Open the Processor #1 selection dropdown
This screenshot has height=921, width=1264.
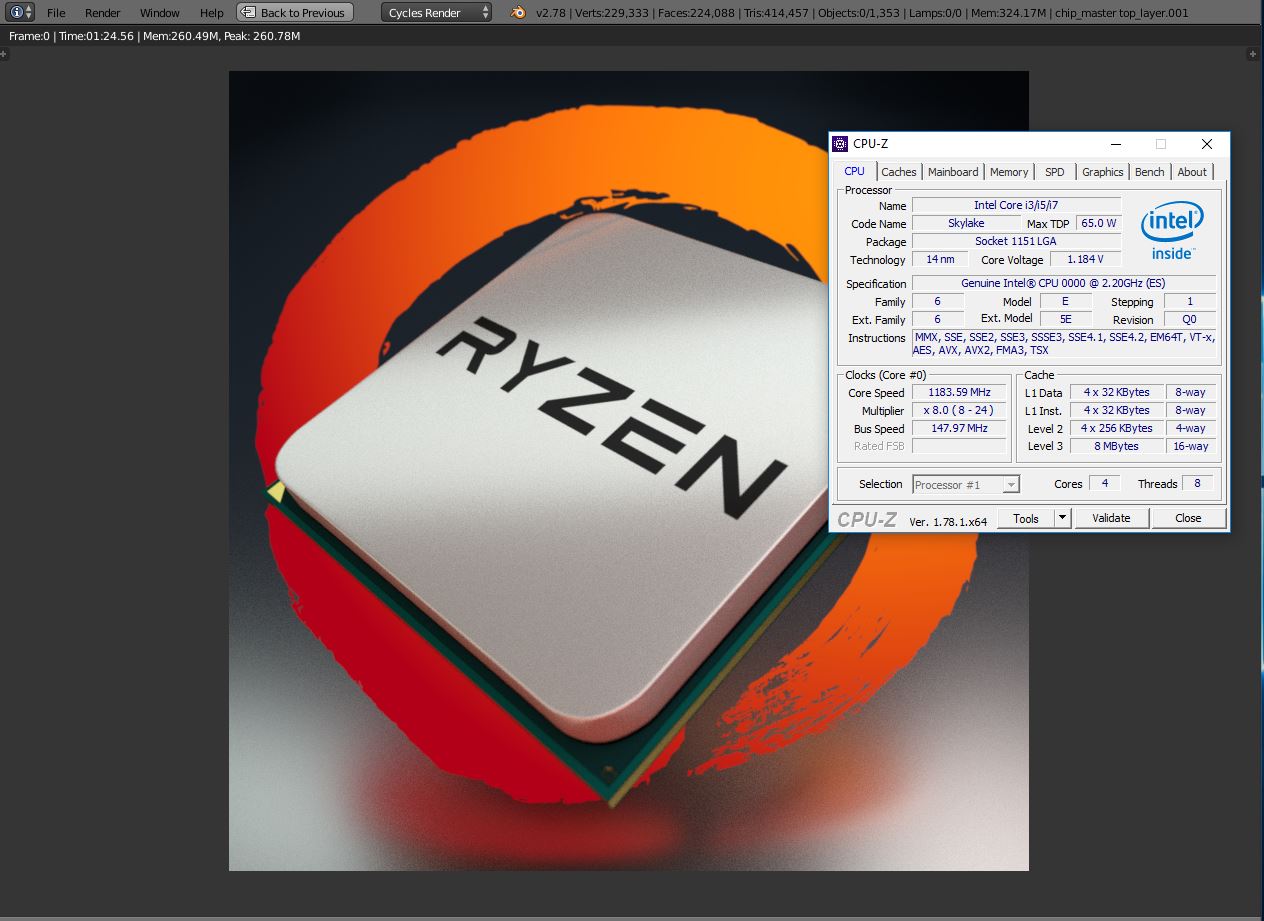coord(966,485)
